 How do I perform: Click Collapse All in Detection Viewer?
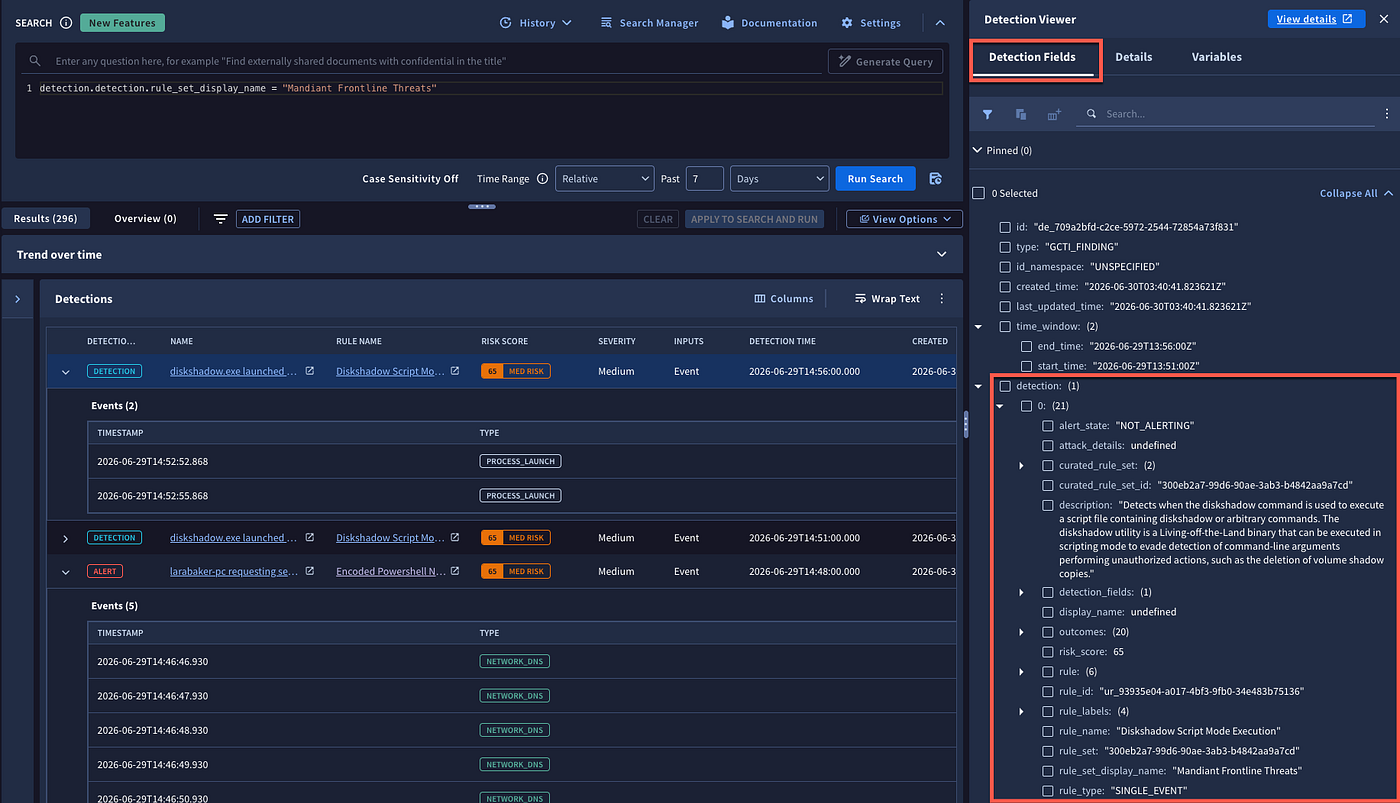pos(1354,193)
